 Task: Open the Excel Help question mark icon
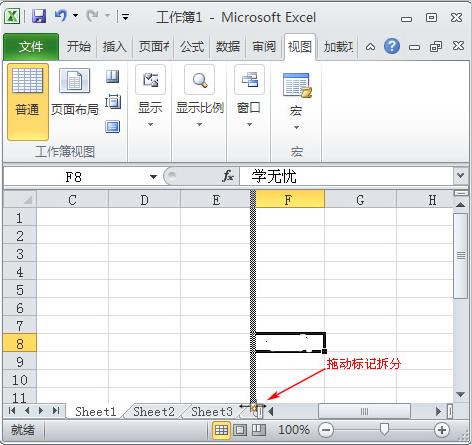coord(392,46)
